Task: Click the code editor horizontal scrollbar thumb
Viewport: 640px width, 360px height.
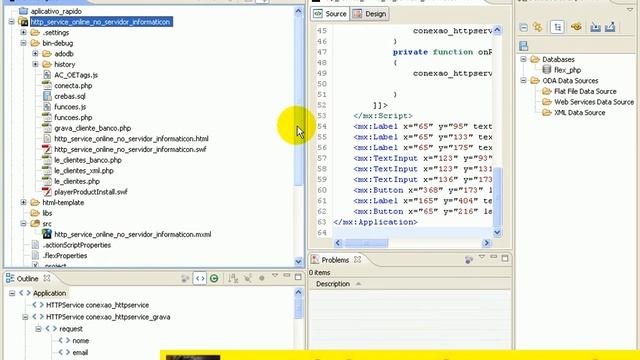Action: (366, 243)
